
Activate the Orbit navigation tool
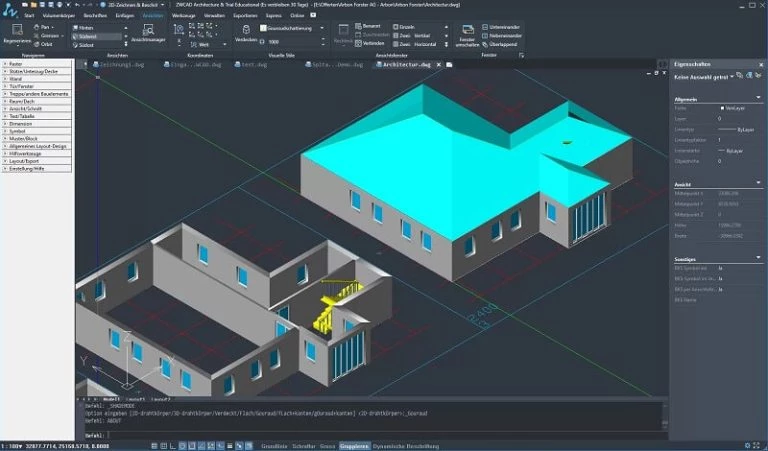(43, 44)
